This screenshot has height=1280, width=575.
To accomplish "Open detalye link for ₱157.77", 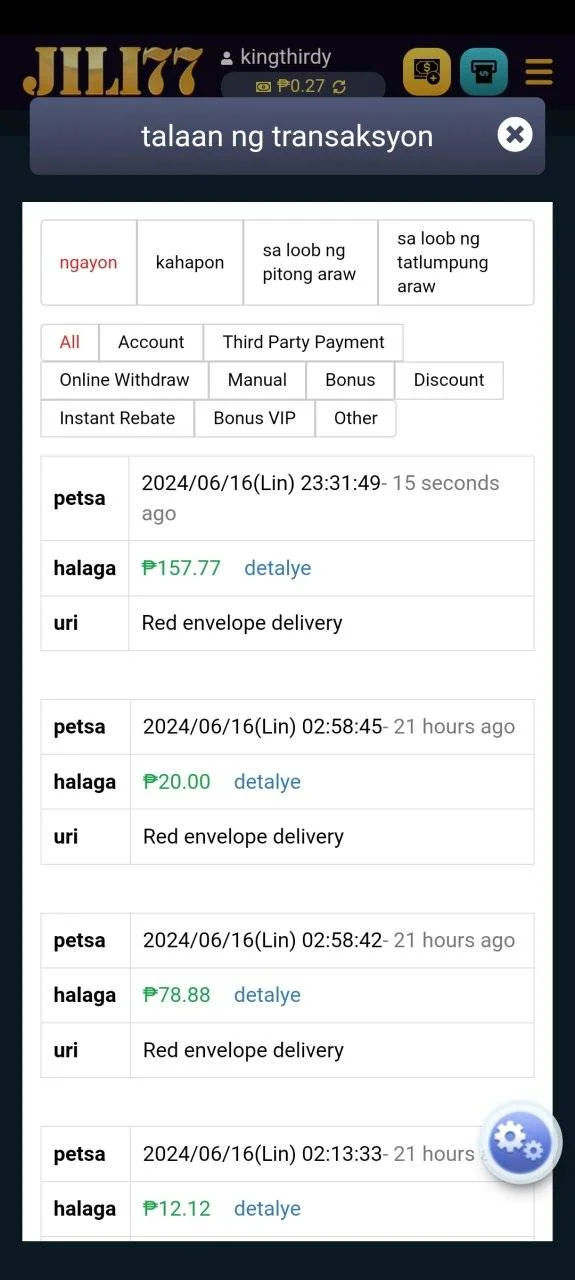I will tap(277, 568).
